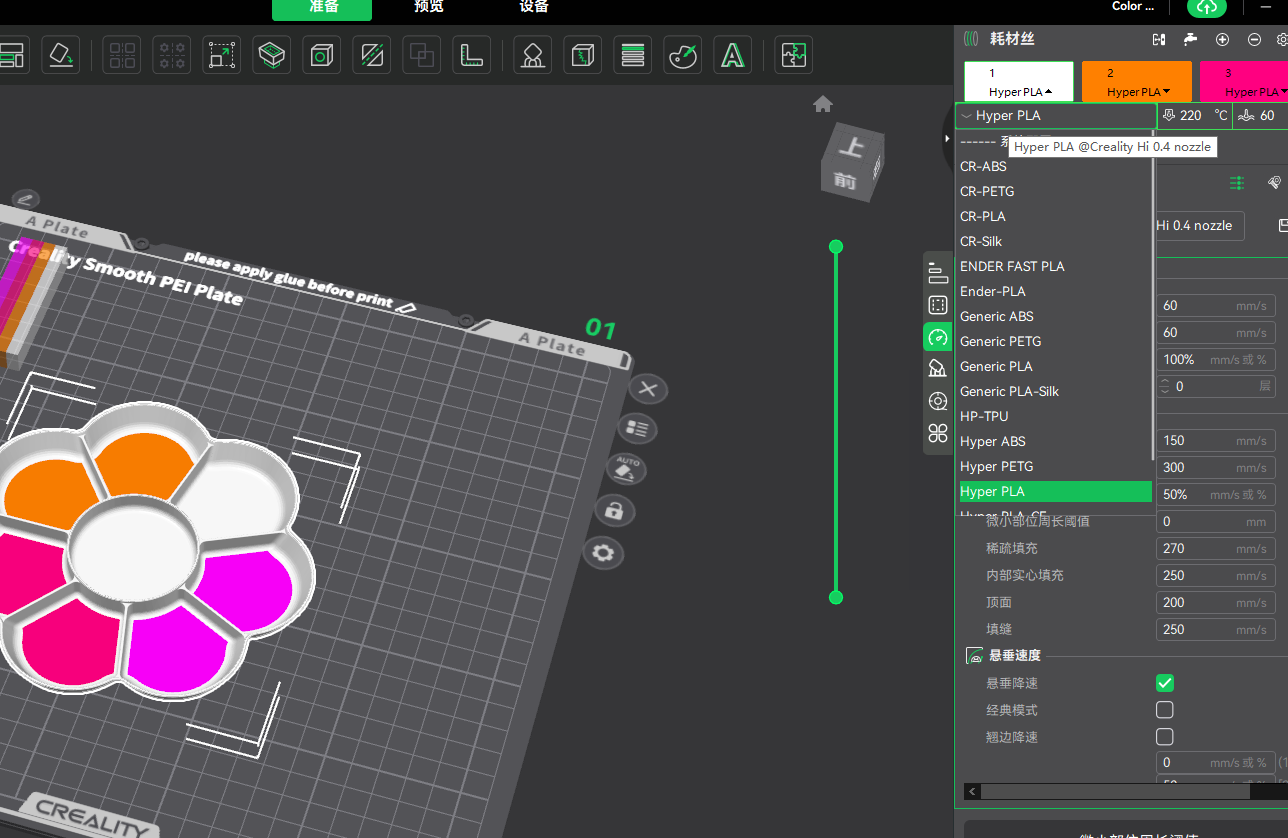
Task: Click the top handle of layer slider
Action: click(x=836, y=247)
